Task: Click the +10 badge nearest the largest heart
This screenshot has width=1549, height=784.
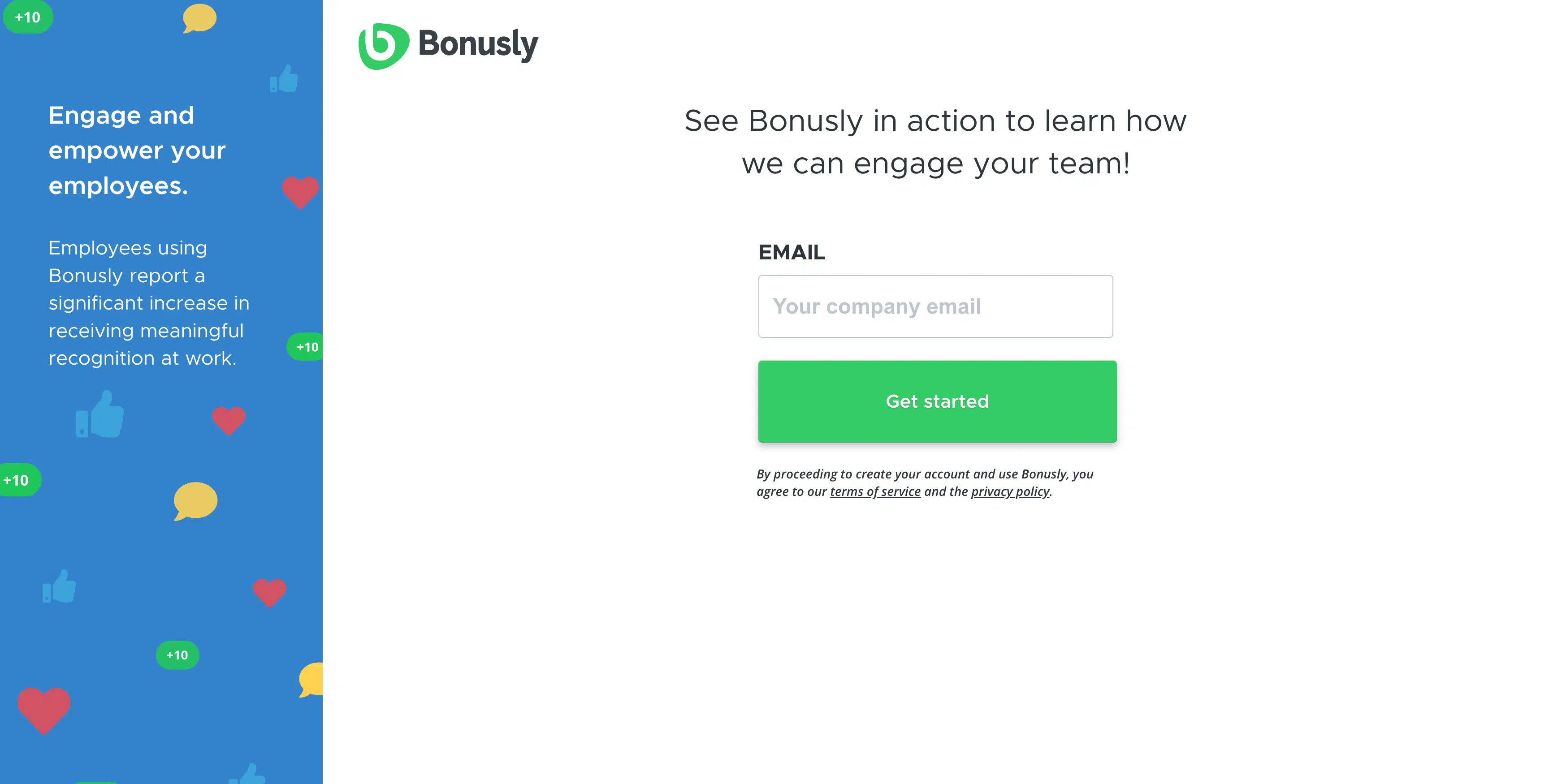Action: [177, 655]
